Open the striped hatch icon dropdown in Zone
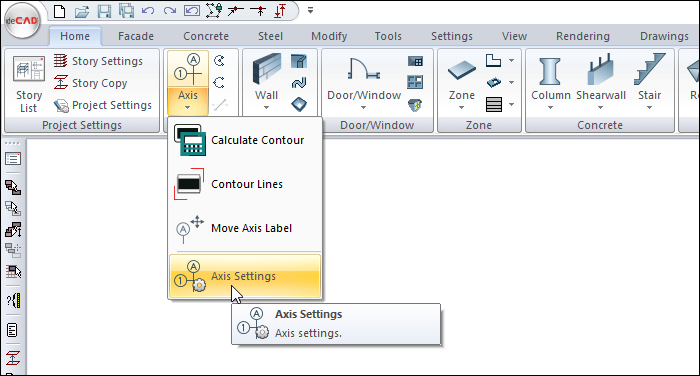 click(x=511, y=104)
